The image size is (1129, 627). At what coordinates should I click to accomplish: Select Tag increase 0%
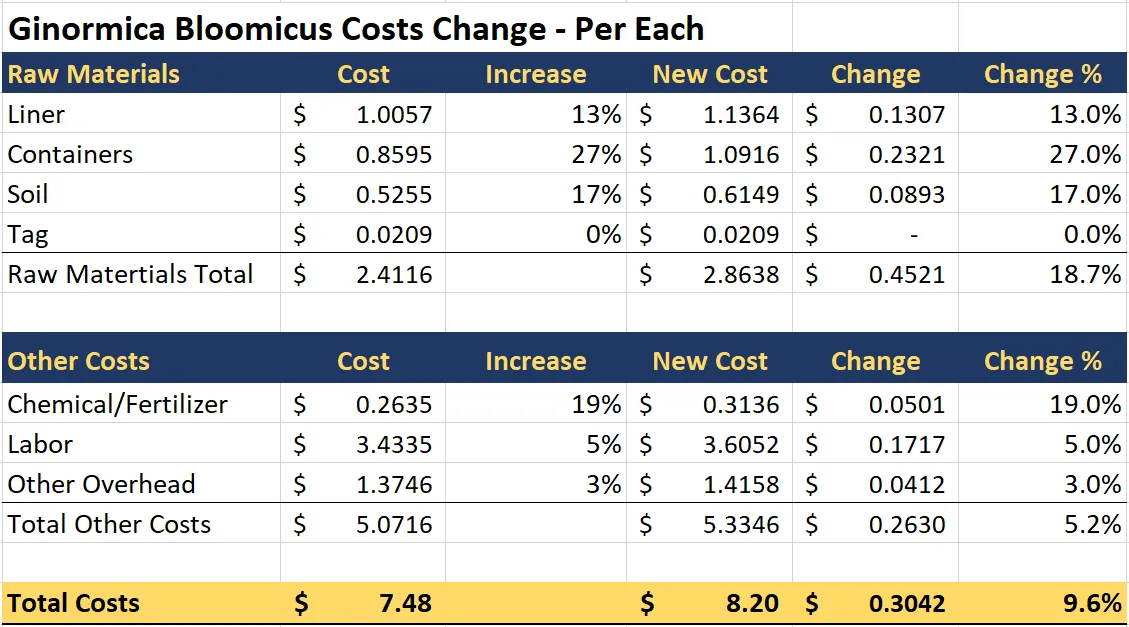click(x=603, y=234)
